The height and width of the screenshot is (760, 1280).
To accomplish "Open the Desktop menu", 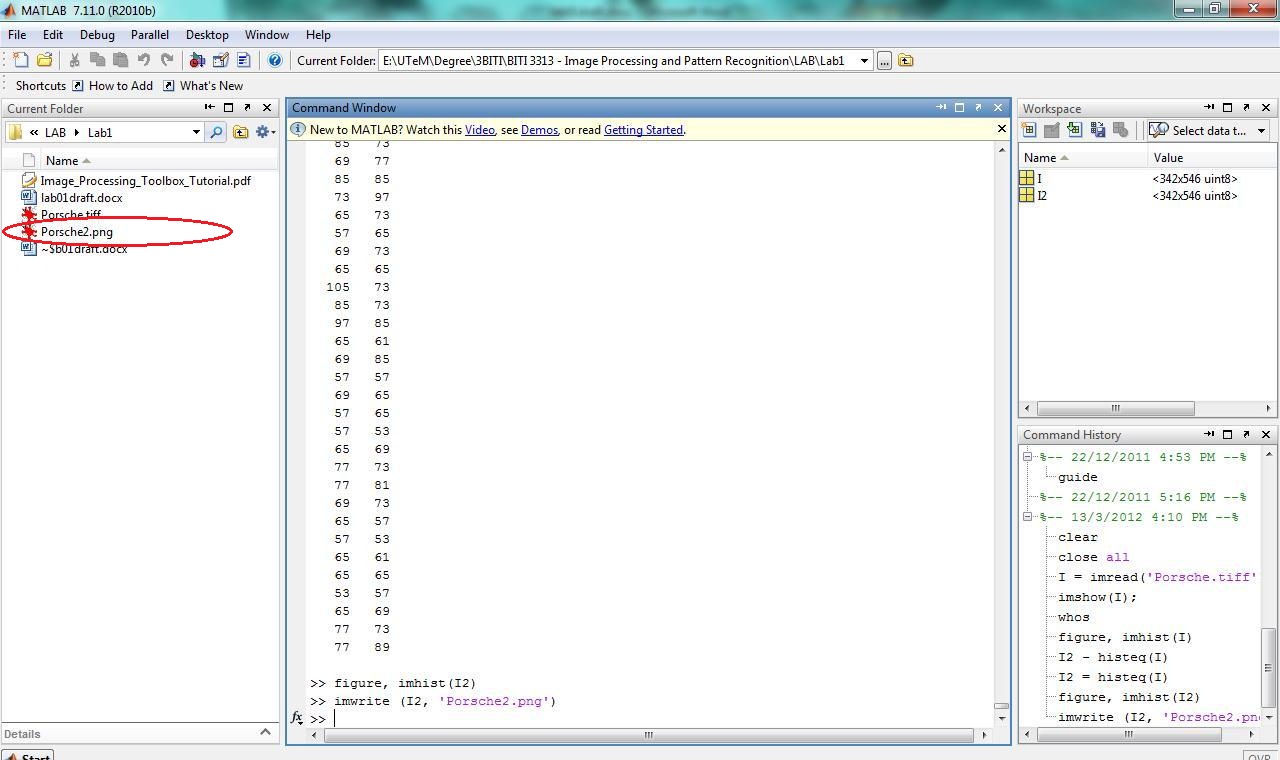I will coord(207,34).
